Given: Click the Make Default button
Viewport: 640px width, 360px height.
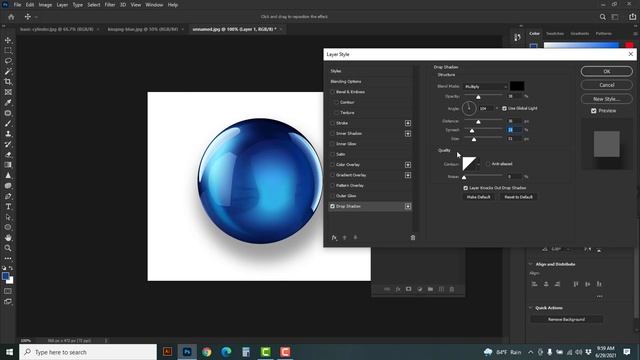Looking at the screenshot, I should tap(478, 197).
